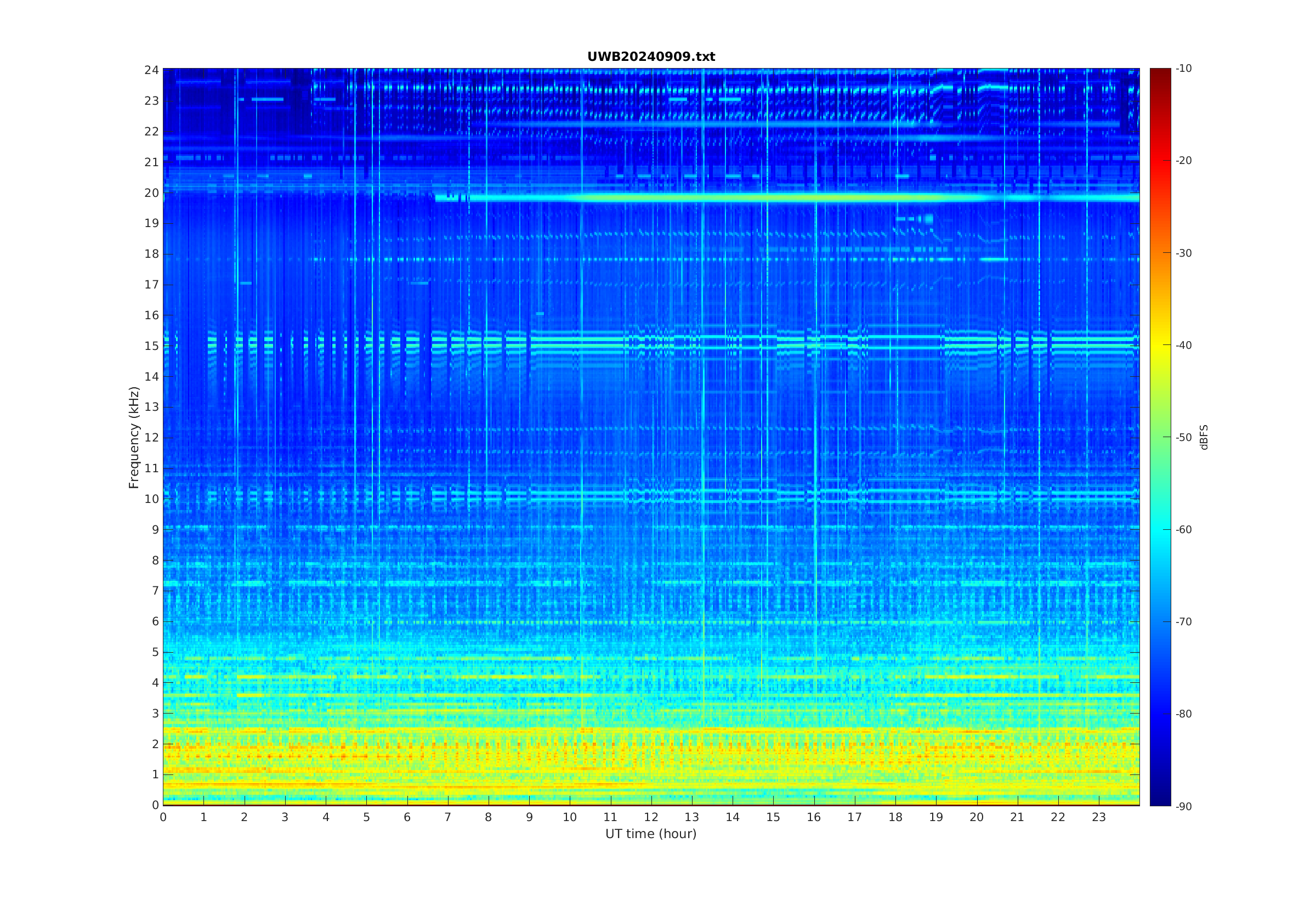Screen dimensions: 1316x905
Task: Click the -90 tick at colorbar bottom
Action: (x=1183, y=806)
